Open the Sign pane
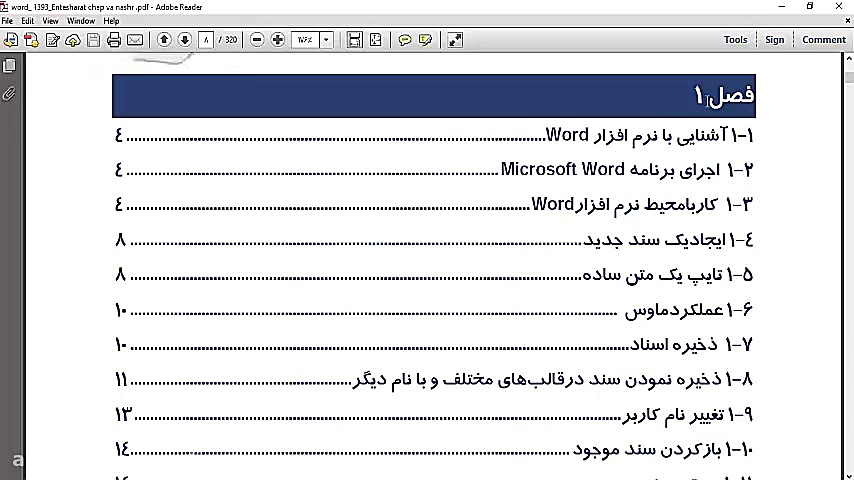The width and height of the screenshot is (854, 480). [x=774, y=40]
